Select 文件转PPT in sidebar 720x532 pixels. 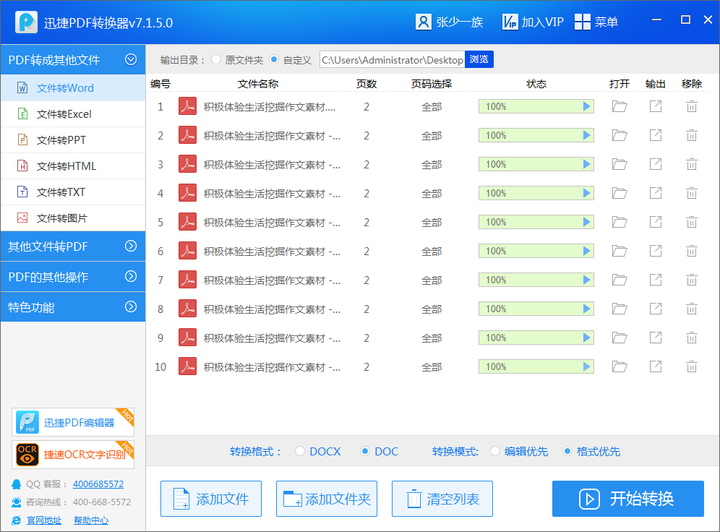(x=73, y=140)
